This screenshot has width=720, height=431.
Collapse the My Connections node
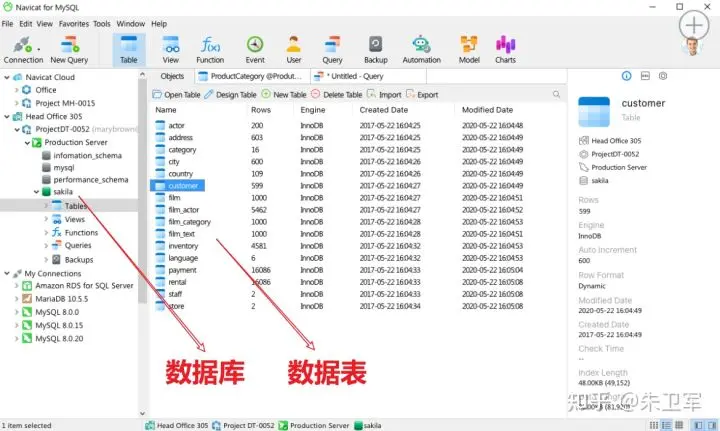pyautogui.click(x=7, y=274)
